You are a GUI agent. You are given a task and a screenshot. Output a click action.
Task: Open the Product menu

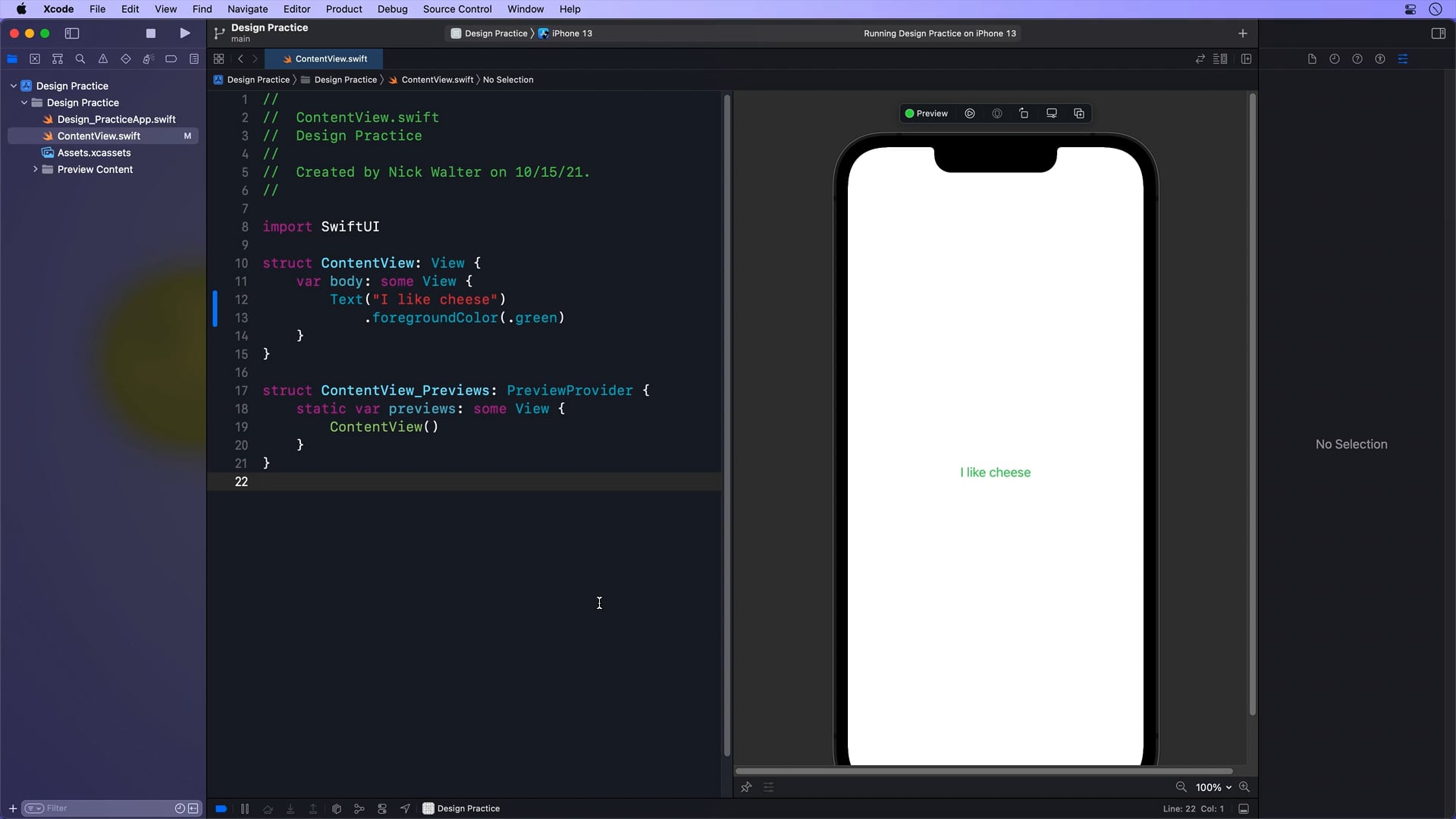tap(344, 9)
